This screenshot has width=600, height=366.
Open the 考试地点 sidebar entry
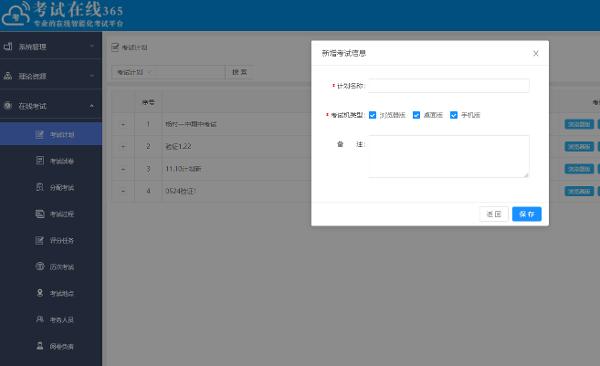pyautogui.click(x=51, y=293)
